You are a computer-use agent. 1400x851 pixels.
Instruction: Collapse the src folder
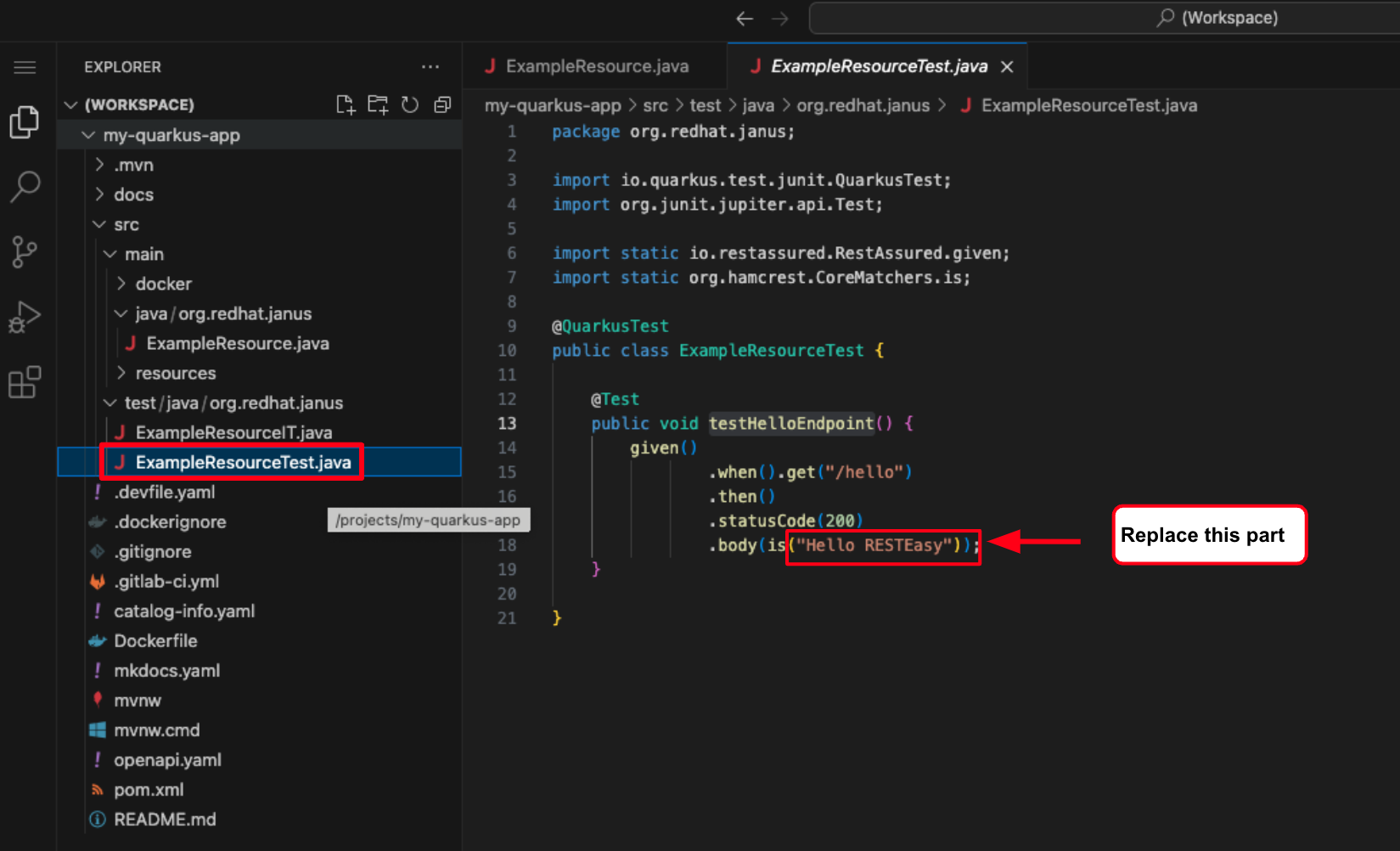click(x=259, y=224)
